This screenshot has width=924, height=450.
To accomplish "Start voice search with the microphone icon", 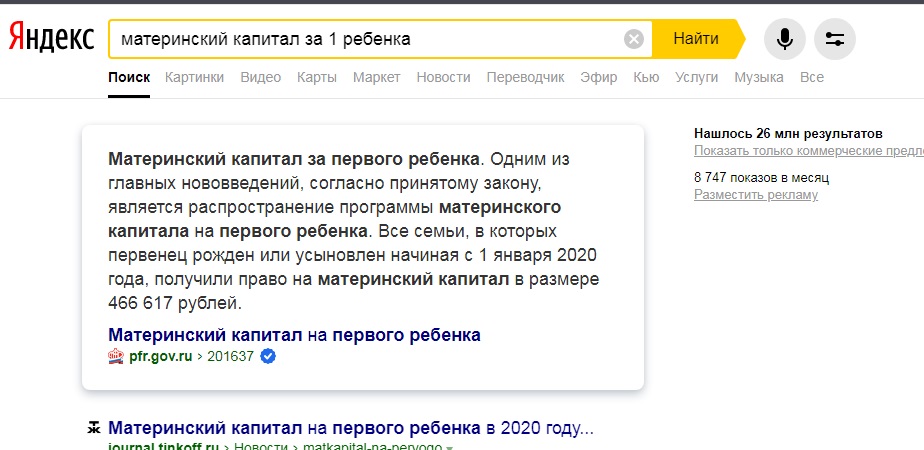I will coord(784,39).
